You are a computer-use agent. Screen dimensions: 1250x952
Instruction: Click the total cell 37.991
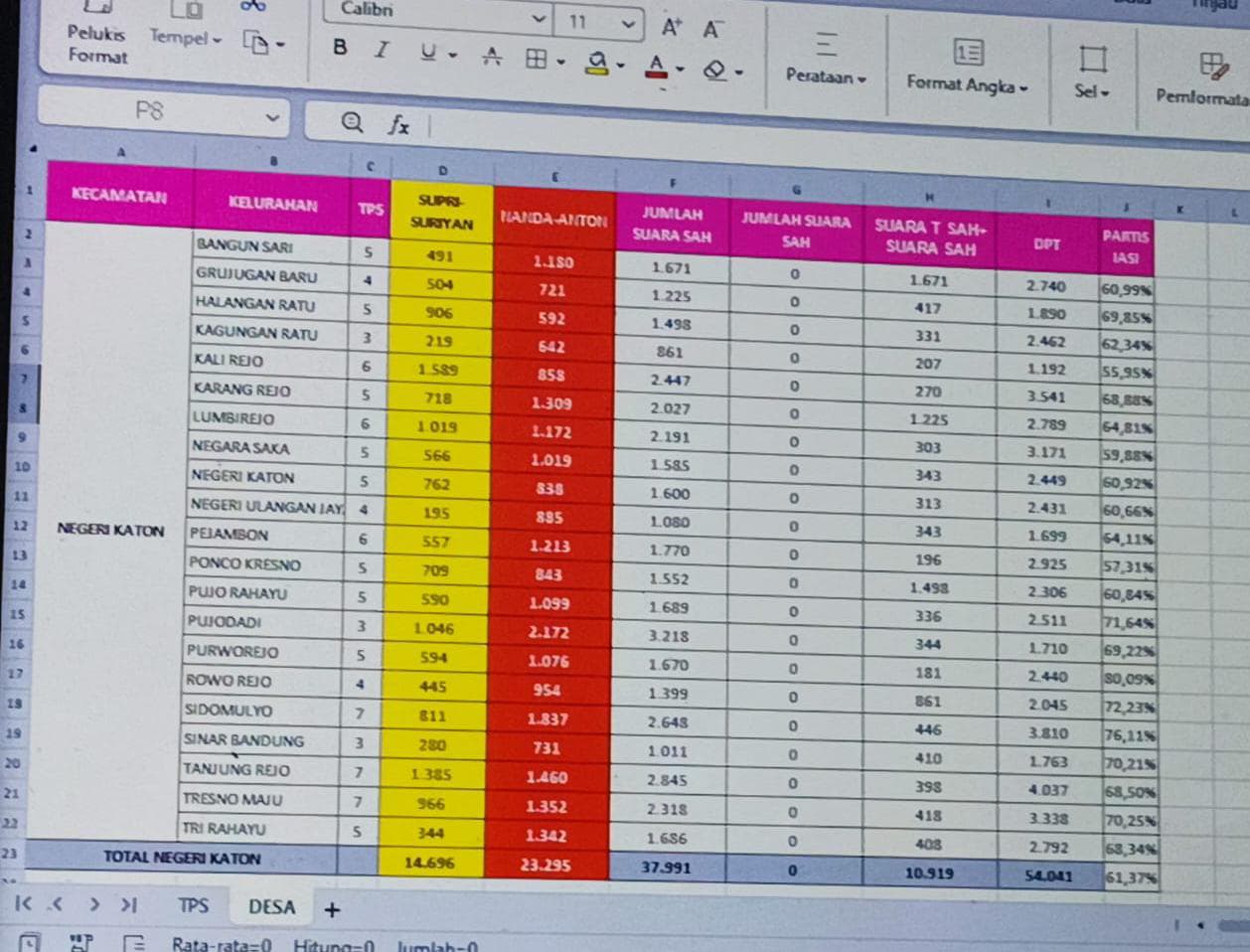(x=667, y=868)
